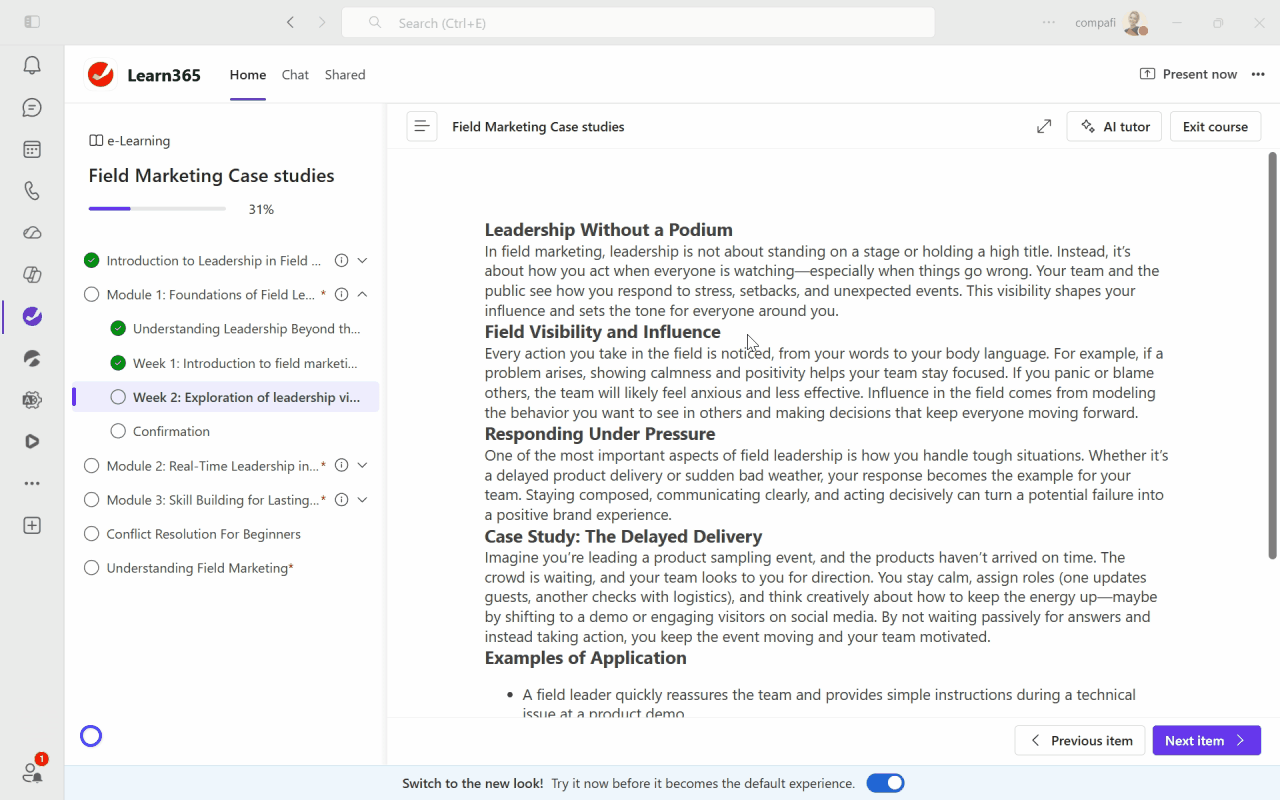Click the content vertical scrollbar
The image size is (1280, 800).
click(x=1272, y=355)
